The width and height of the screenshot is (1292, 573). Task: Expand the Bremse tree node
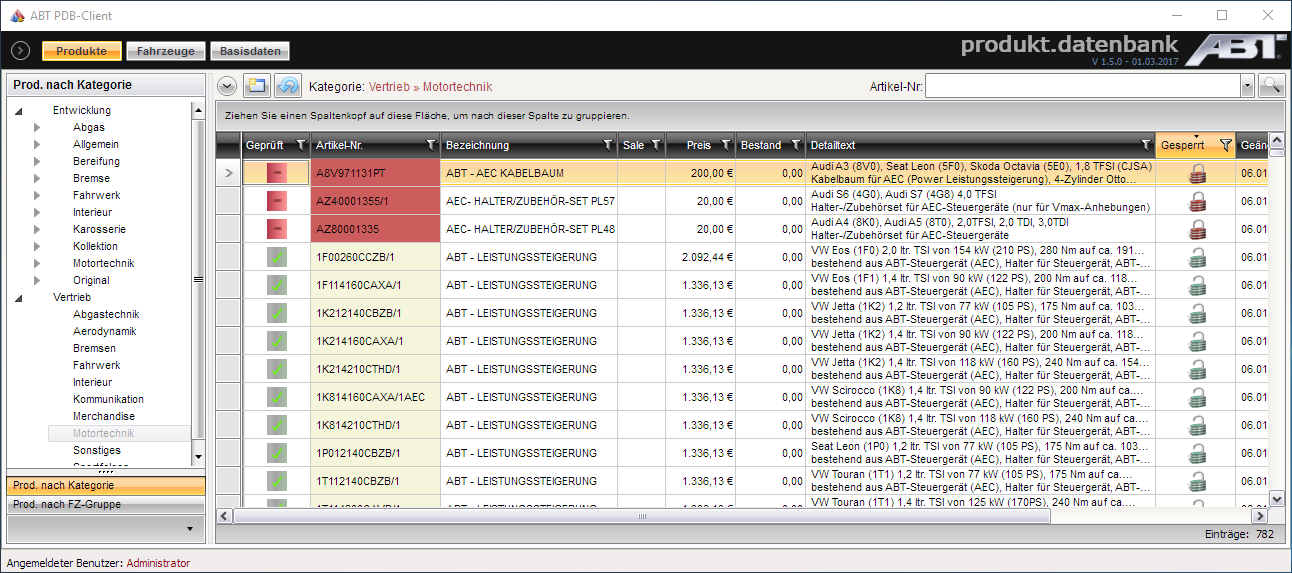(37, 179)
